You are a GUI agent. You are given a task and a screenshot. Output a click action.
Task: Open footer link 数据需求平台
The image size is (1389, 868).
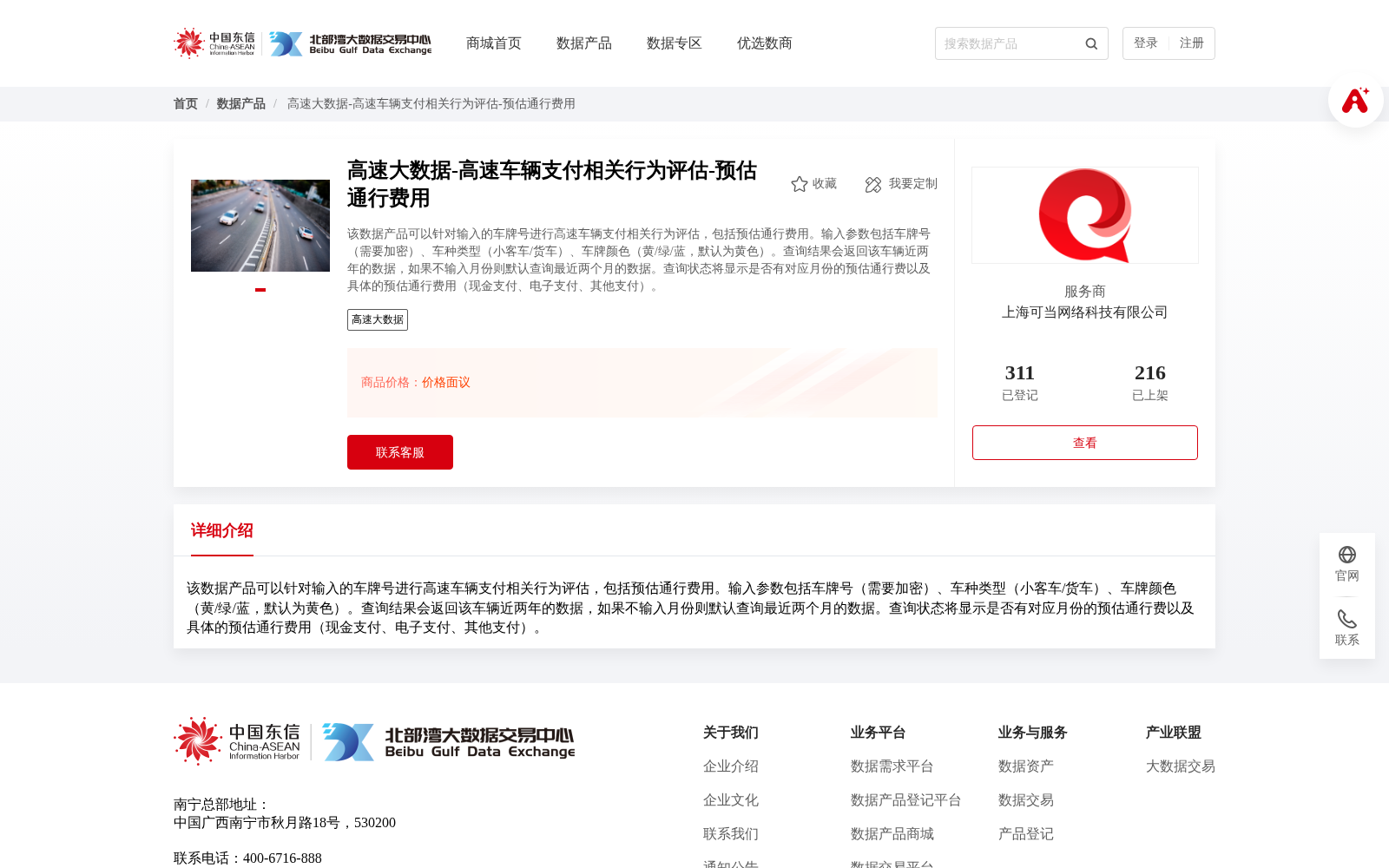pos(892,766)
